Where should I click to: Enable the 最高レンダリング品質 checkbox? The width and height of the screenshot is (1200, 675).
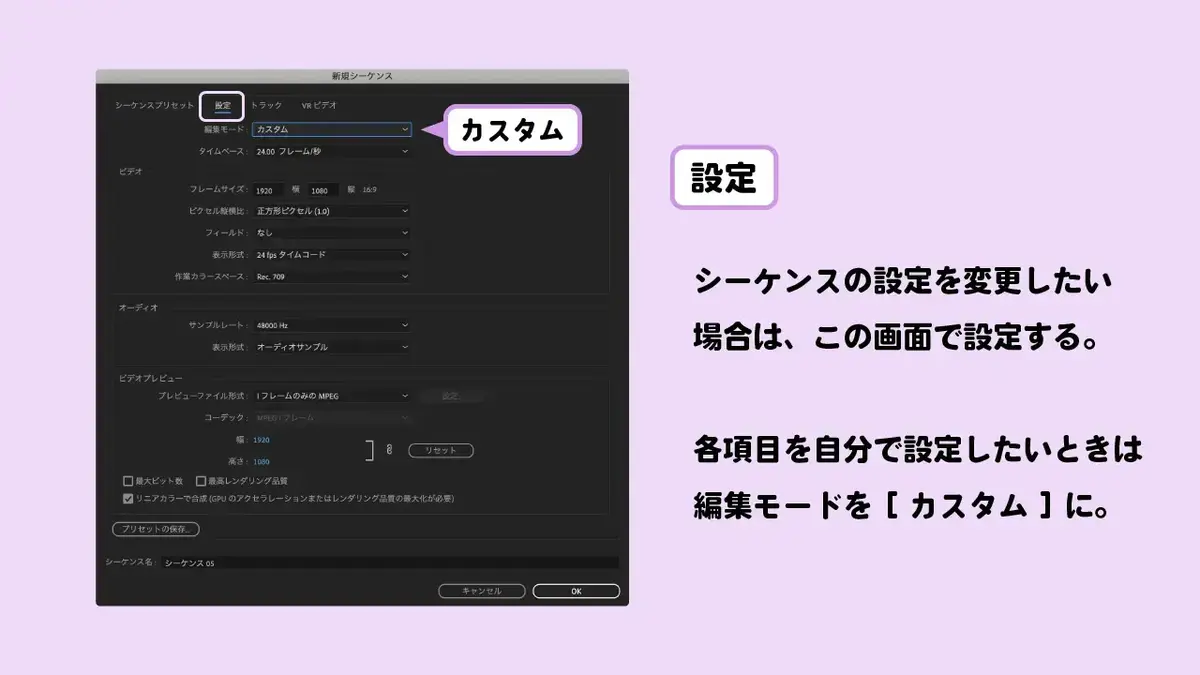201,481
